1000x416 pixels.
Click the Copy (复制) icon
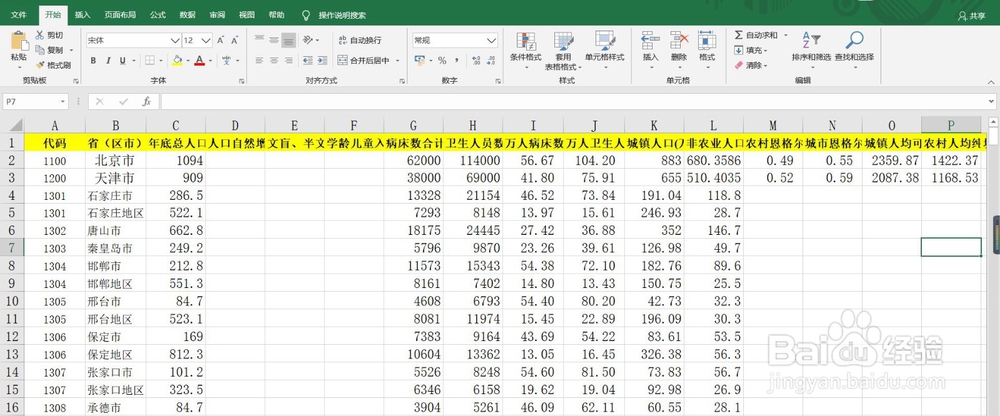tap(40, 50)
